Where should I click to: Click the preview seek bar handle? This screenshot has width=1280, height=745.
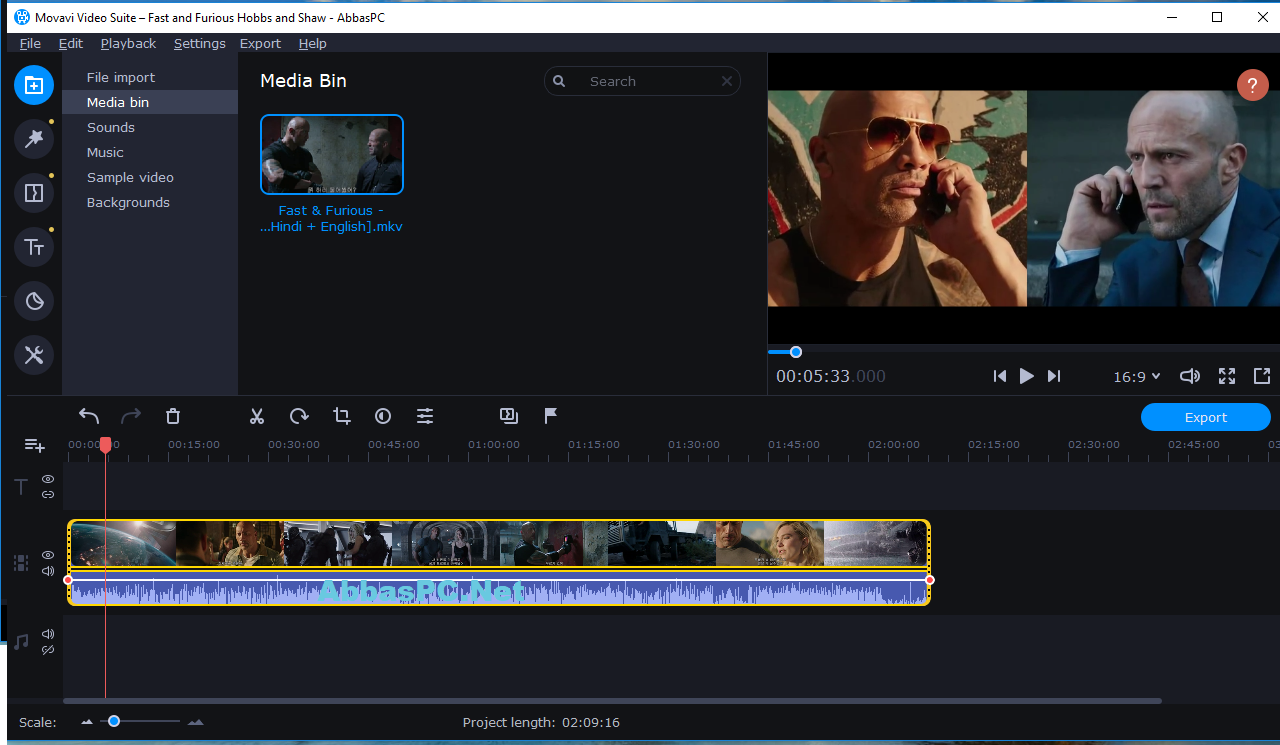click(x=796, y=352)
